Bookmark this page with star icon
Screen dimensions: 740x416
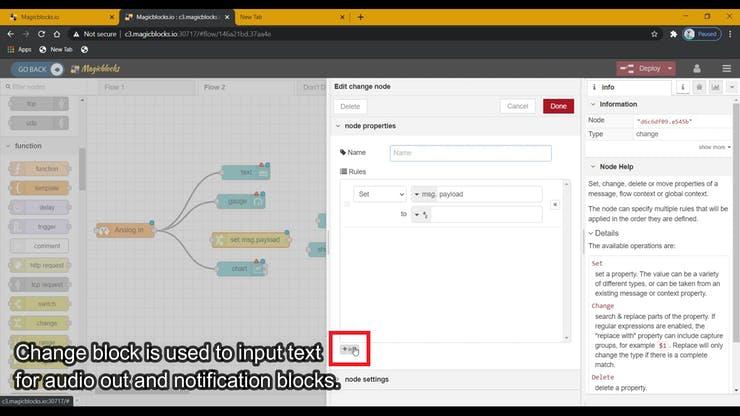(654, 34)
